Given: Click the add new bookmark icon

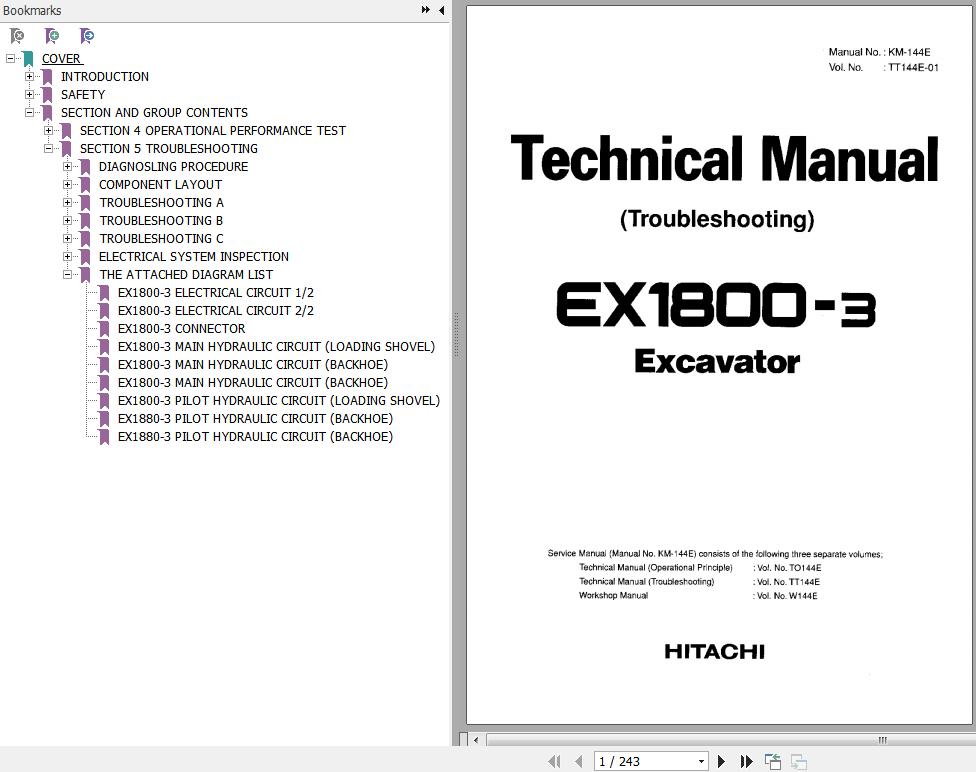Looking at the screenshot, I should tap(52, 35).
